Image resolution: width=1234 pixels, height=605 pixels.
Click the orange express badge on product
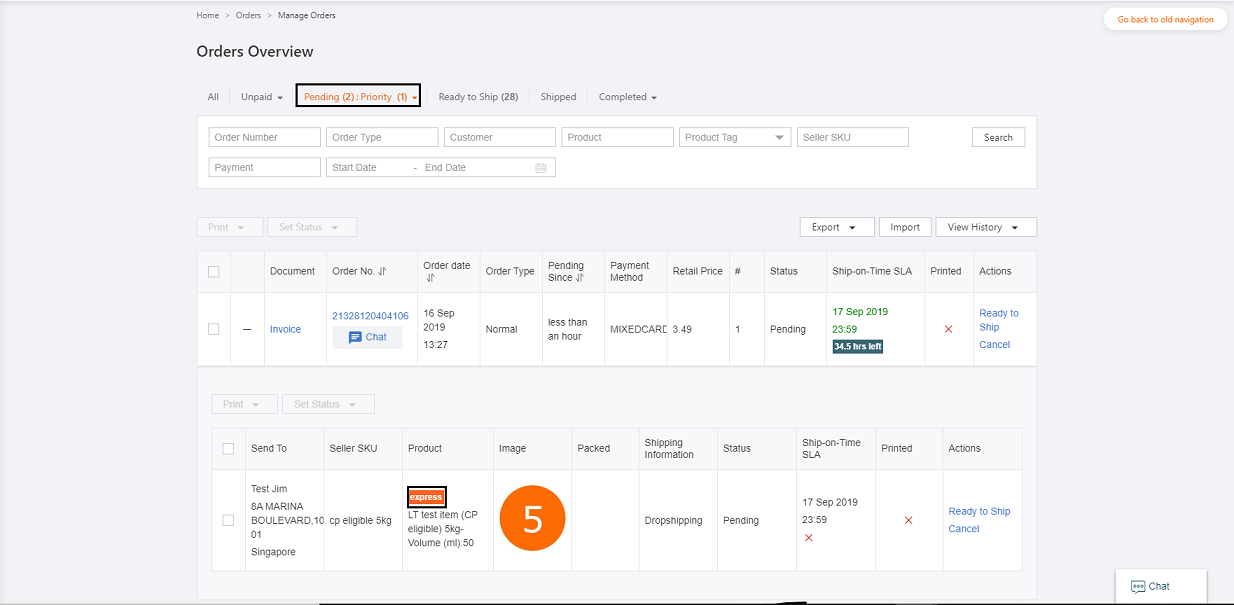coord(426,497)
